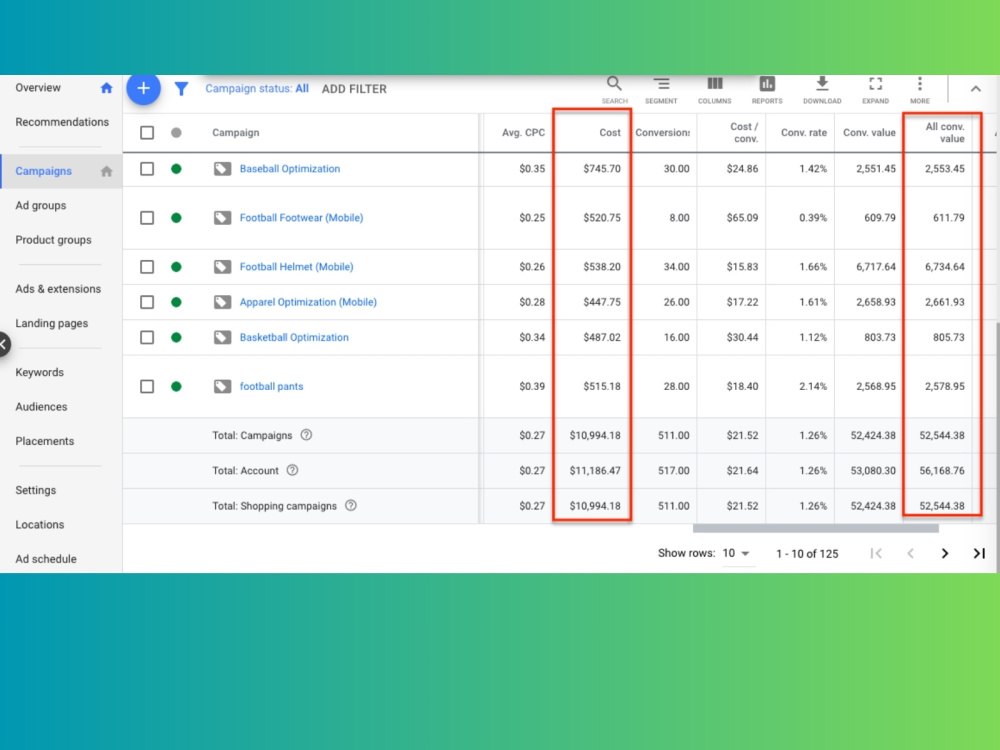Open the funnel filter icon

tap(182, 89)
